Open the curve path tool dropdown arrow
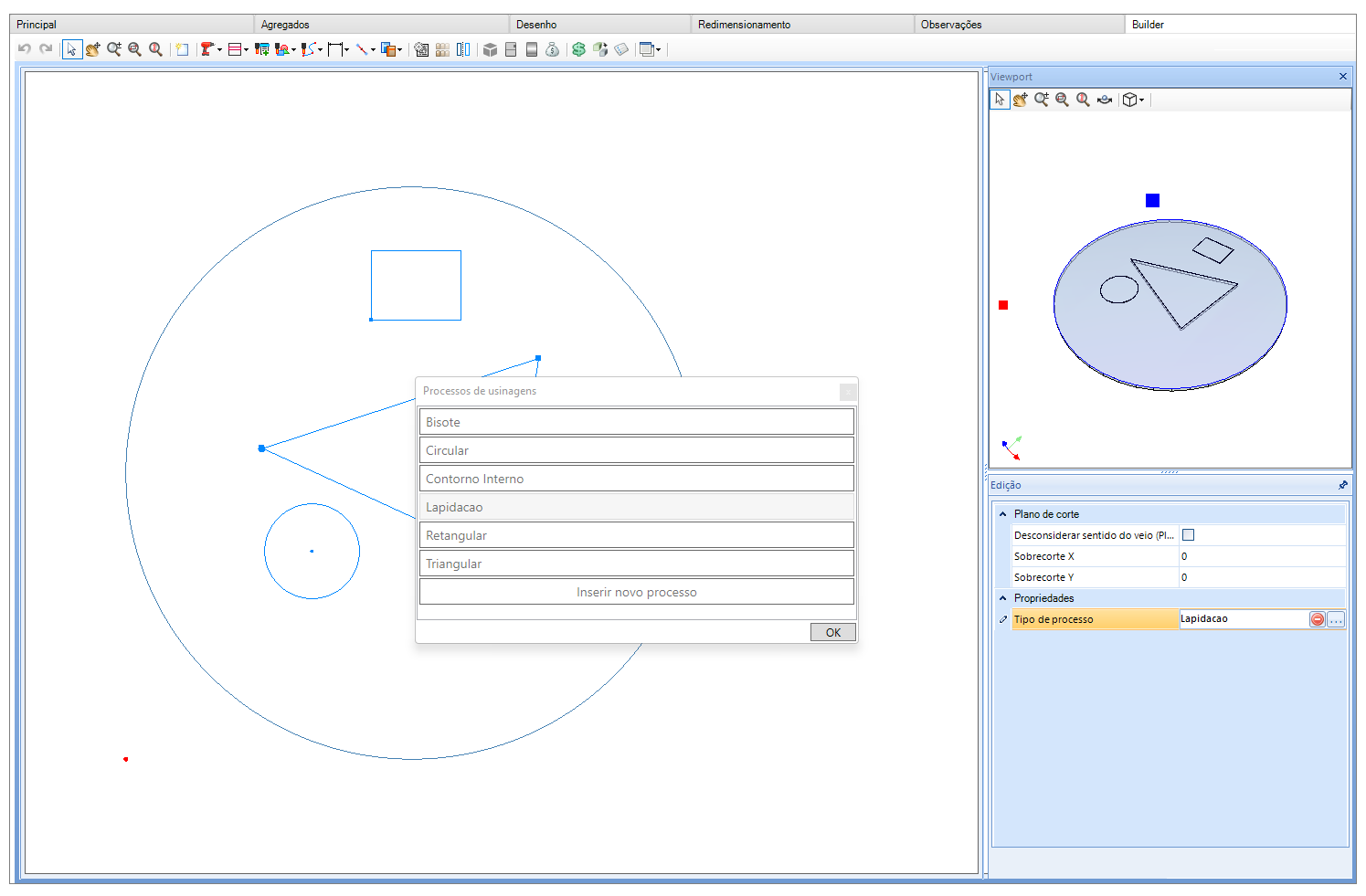1366x896 pixels. point(320,50)
